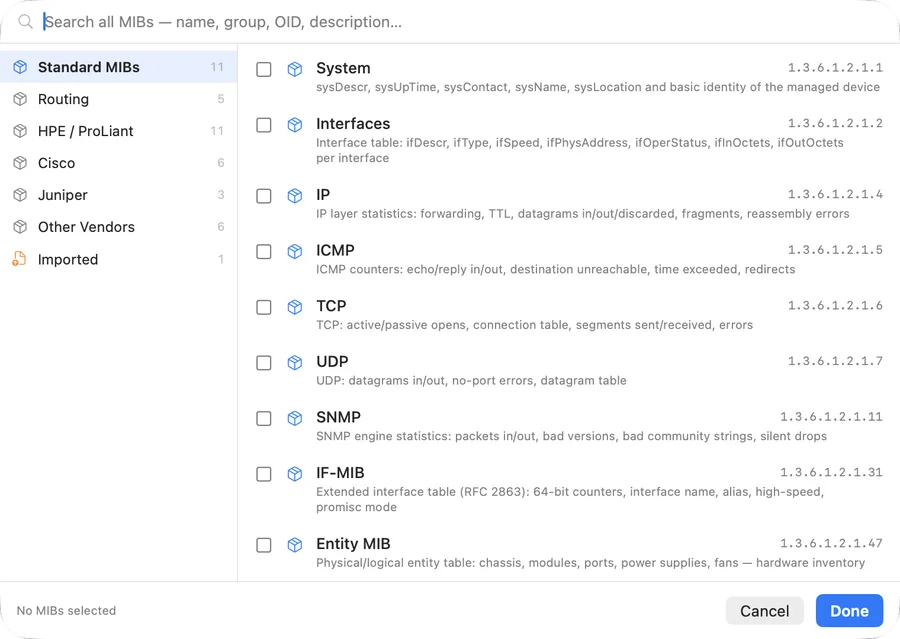Image resolution: width=900 pixels, height=639 pixels.
Task: Select the TCP MIB checkbox
Action: click(264, 307)
